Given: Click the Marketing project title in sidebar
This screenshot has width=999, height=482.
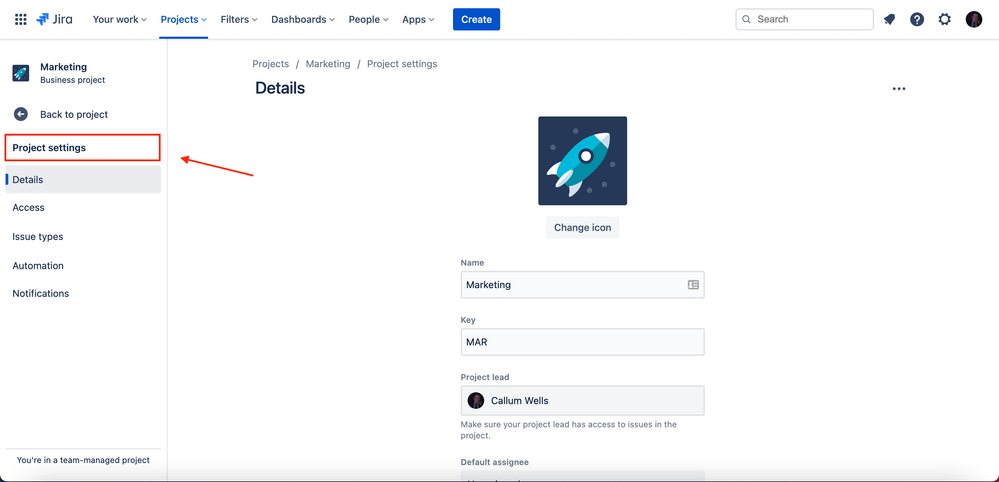Looking at the screenshot, I should coord(64,67).
